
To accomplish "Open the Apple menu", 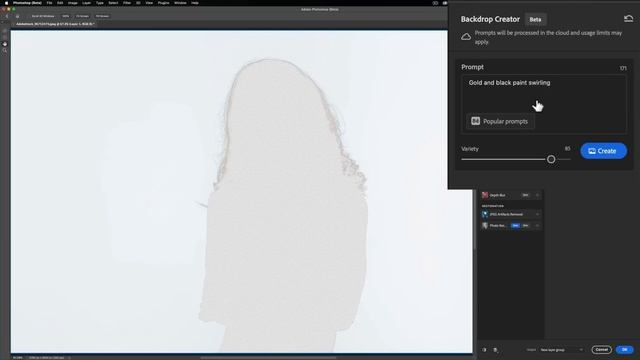I will [6, 3].
